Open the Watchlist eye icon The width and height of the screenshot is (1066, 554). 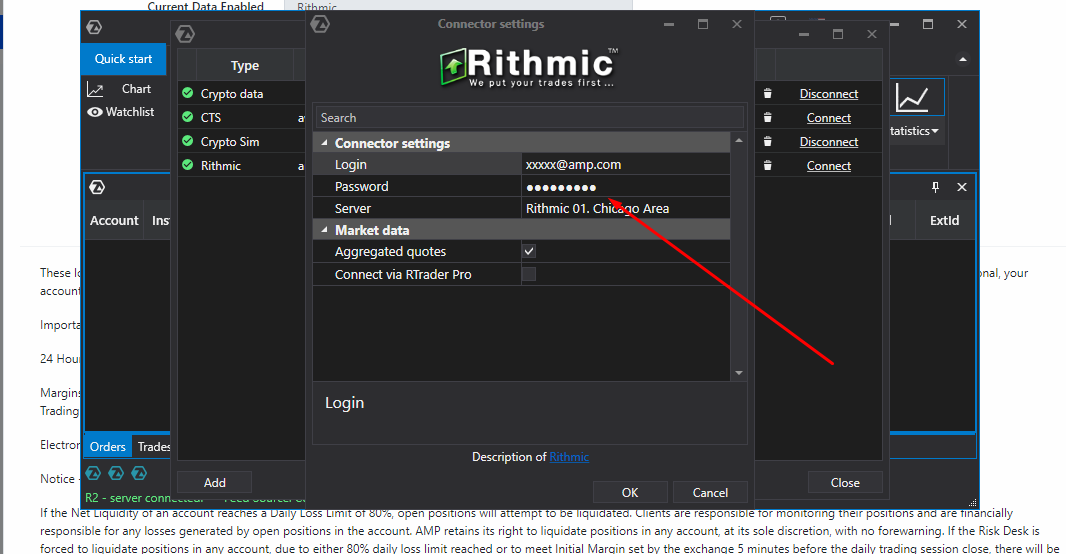tap(94, 112)
